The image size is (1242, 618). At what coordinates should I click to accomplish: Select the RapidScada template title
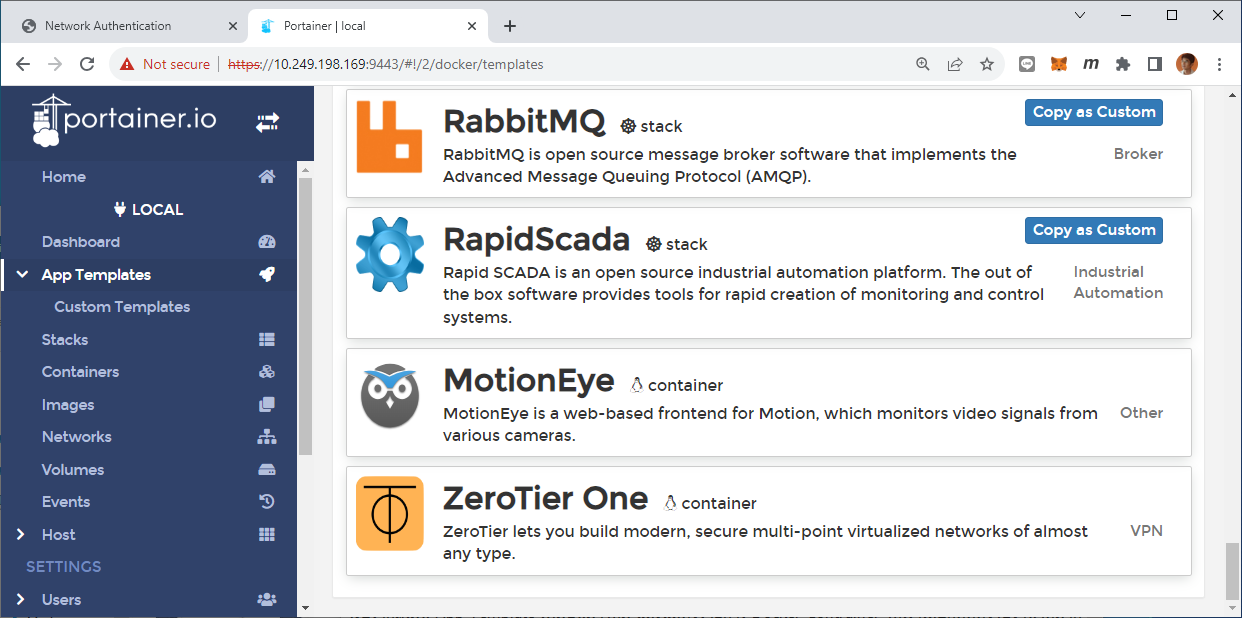(536, 240)
